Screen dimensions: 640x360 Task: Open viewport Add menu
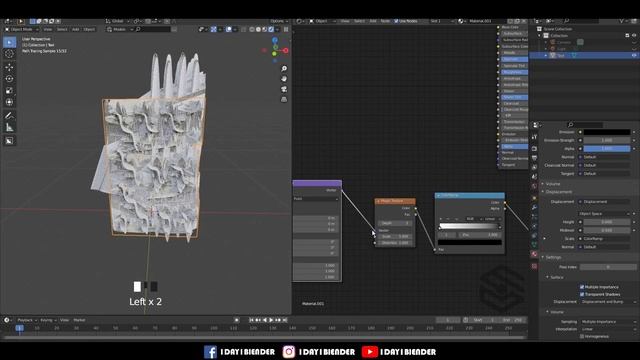[76, 29]
